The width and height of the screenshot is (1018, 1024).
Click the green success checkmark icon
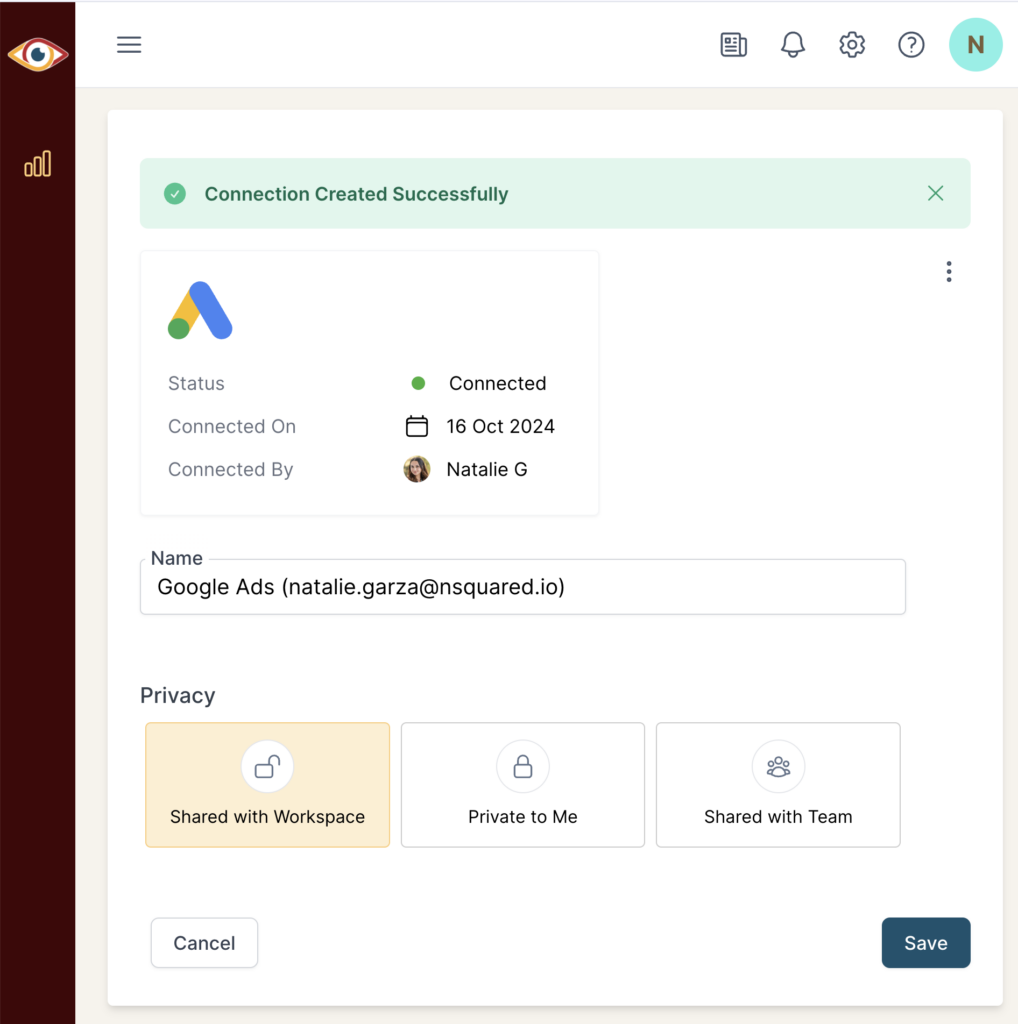pyautogui.click(x=175, y=194)
